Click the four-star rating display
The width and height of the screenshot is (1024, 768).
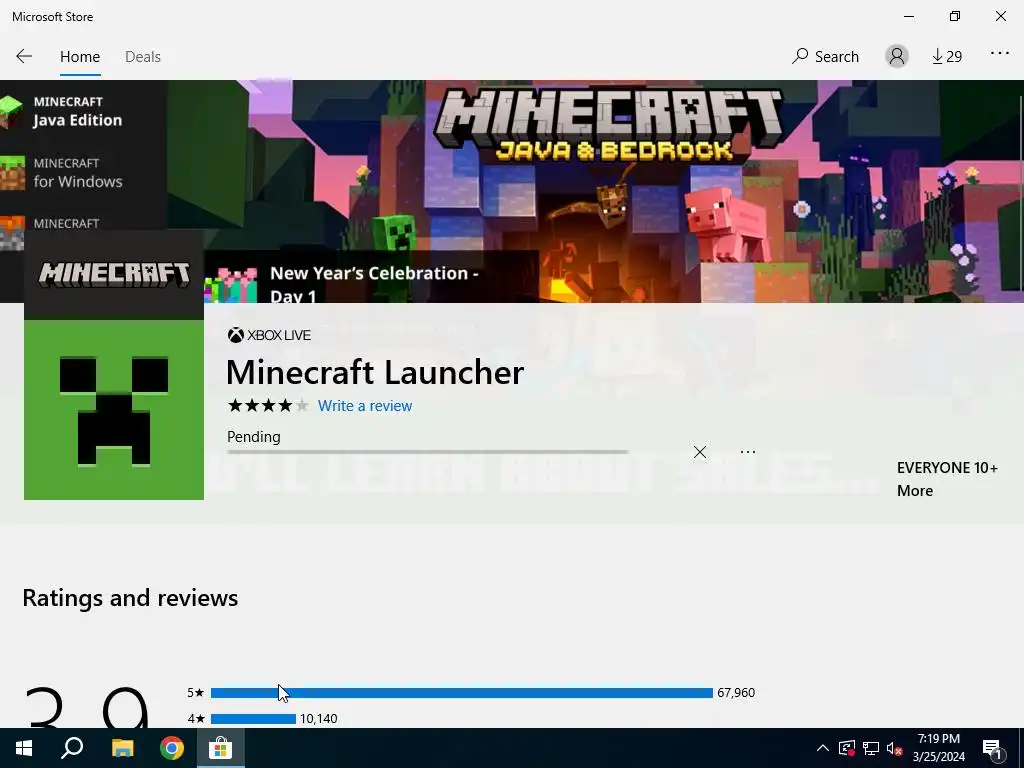(x=268, y=406)
